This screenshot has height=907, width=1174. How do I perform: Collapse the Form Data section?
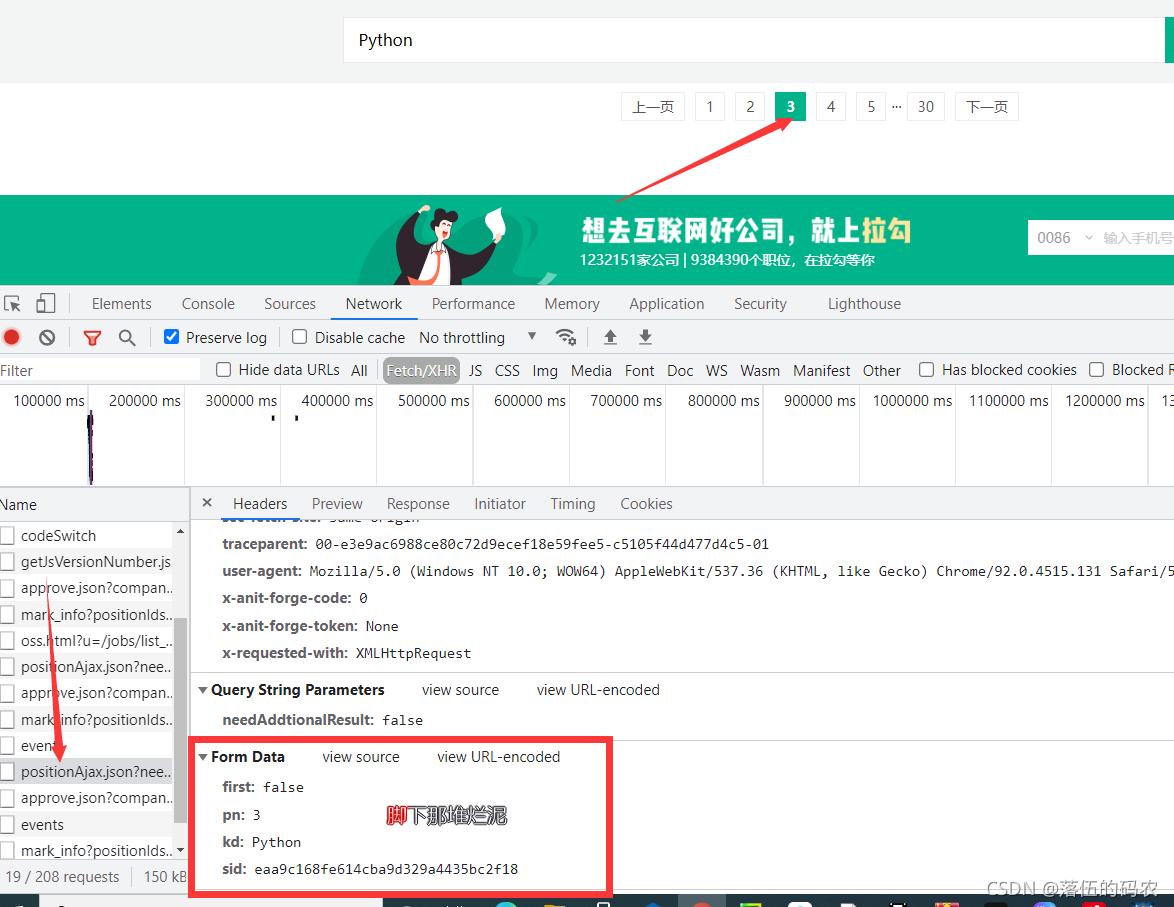coord(203,757)
